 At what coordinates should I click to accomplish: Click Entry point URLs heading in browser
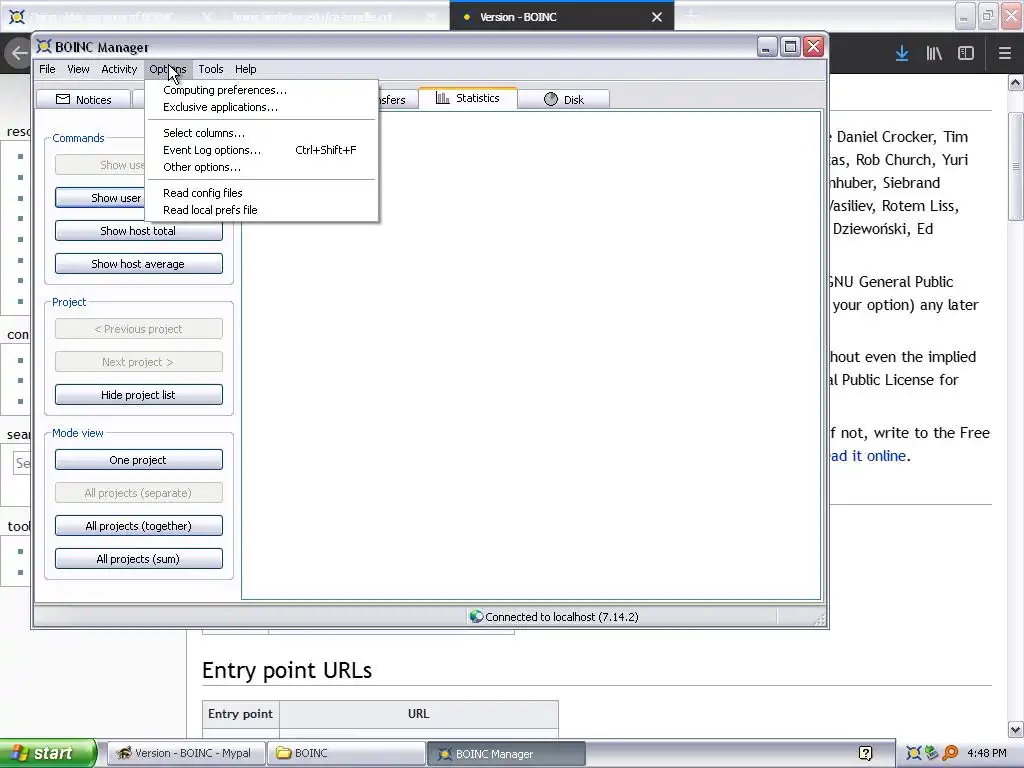pos(287,670)
